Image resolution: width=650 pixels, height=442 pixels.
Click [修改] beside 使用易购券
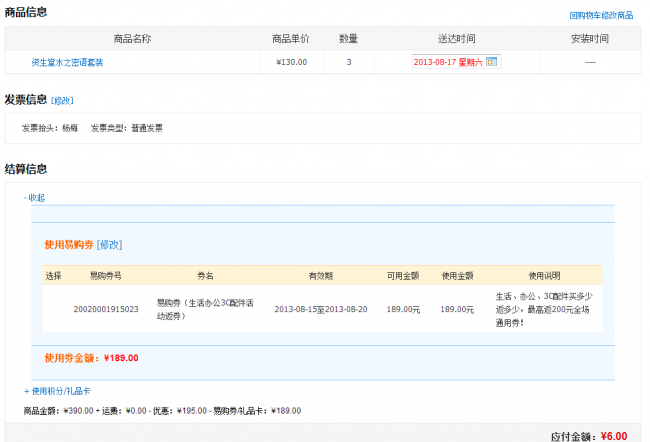109,245
